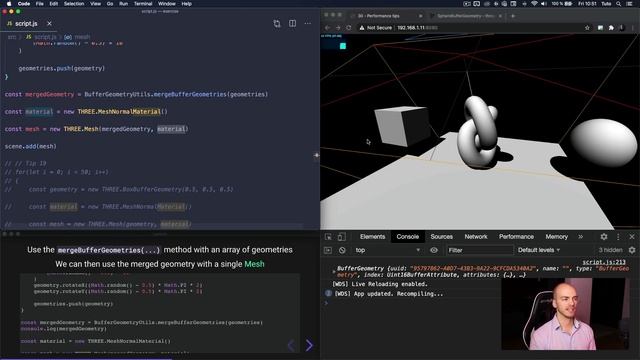Click the green Mesh link in slide
Image resolution: width=640 pixels, height=360 pixels.
tap(254, 264)
